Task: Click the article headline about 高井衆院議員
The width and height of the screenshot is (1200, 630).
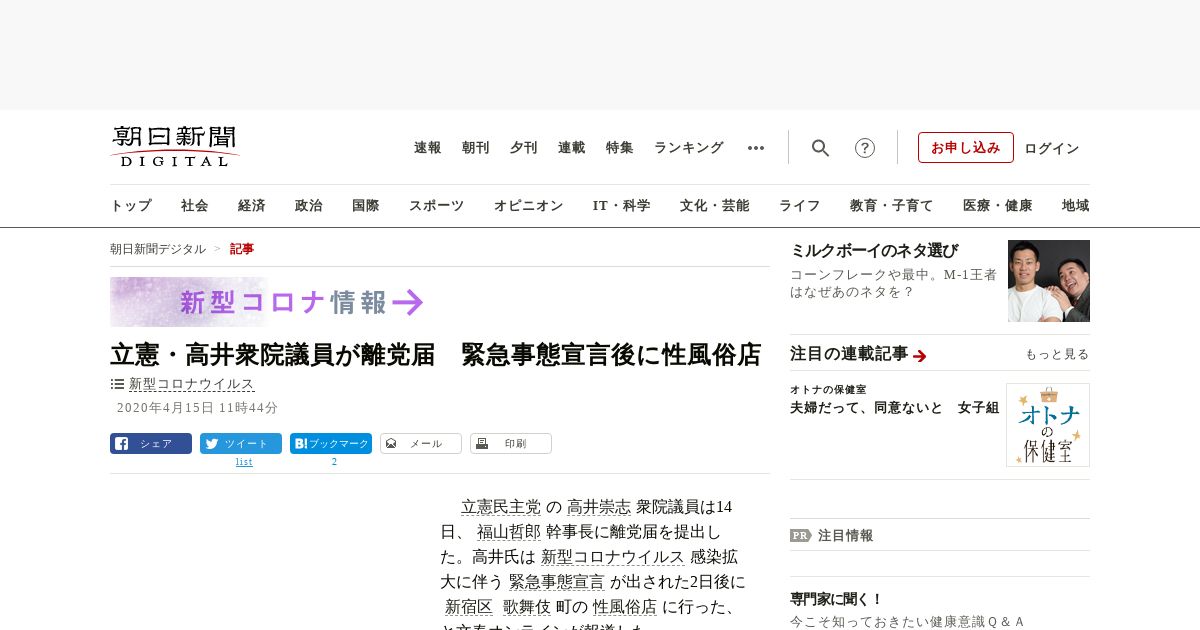Action: coord(436,355)
